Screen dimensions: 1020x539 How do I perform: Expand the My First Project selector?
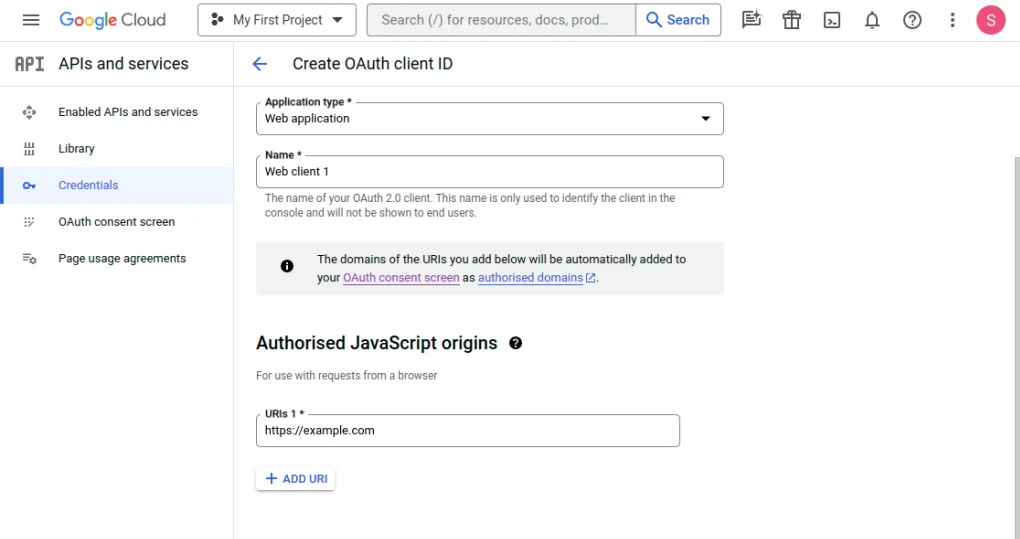tap(277, 20)
